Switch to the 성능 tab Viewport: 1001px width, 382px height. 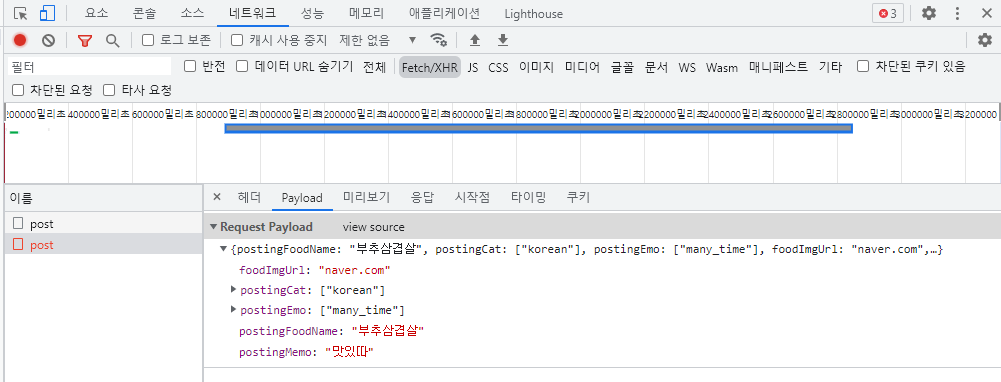pos(312,13)
